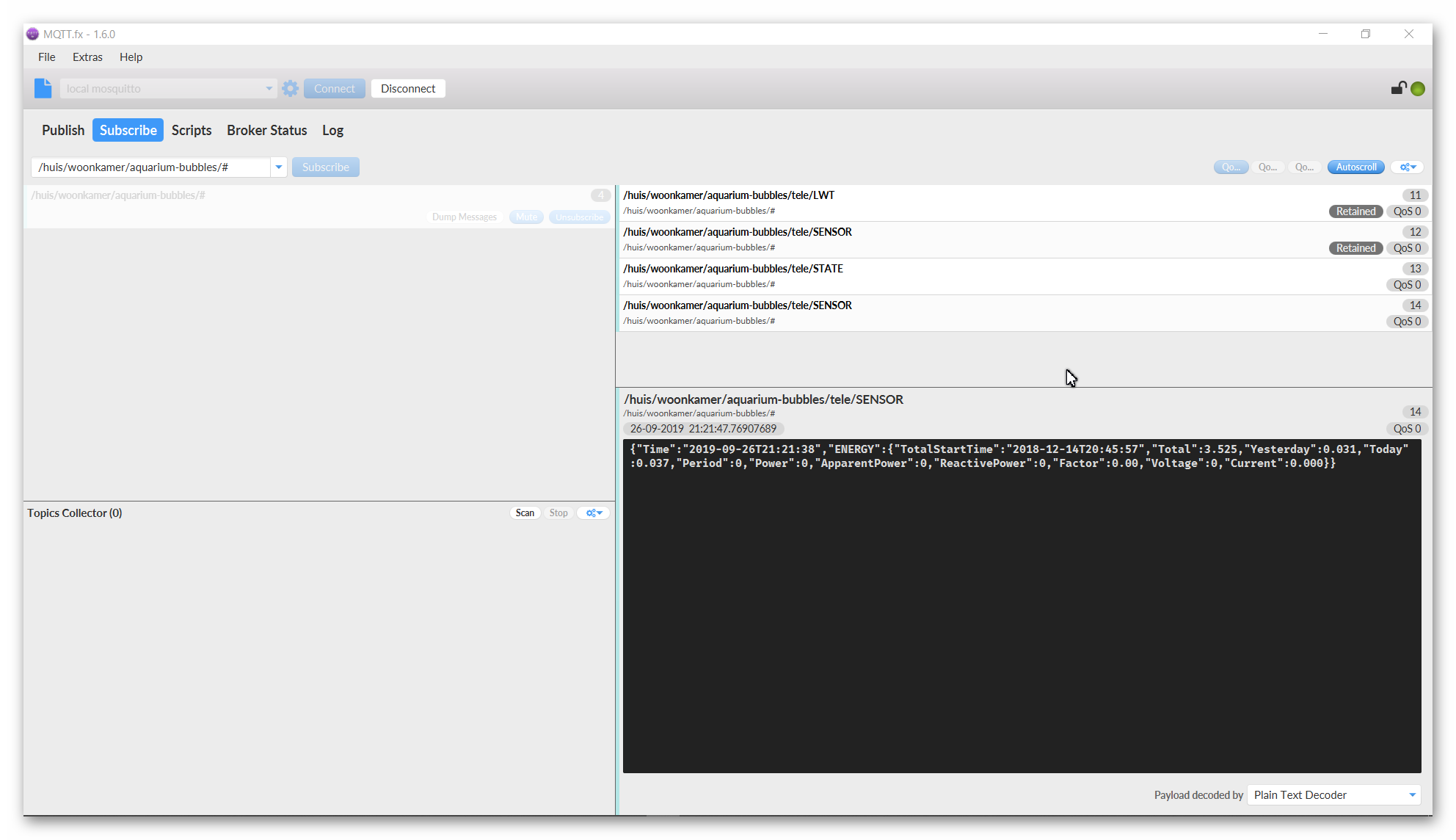
Task: Start a topic Scan
Action: [525, 513]
